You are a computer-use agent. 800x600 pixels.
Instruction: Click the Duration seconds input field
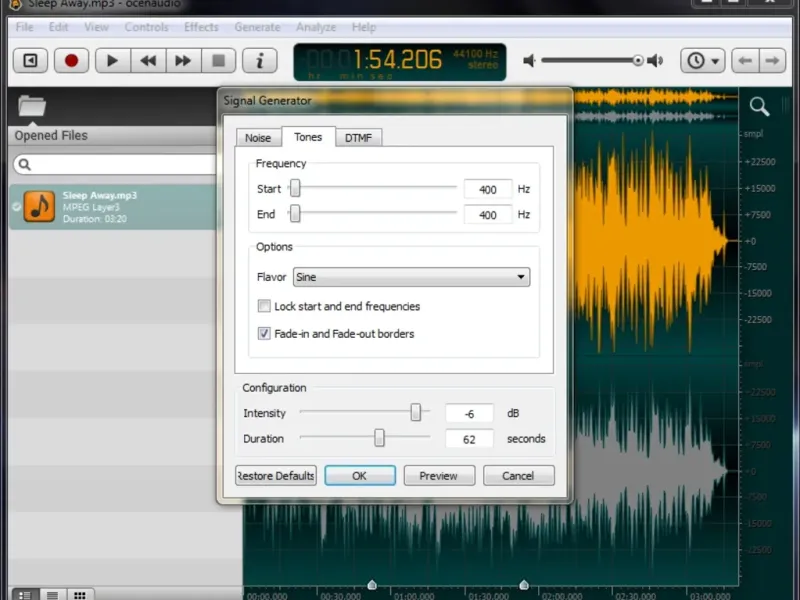(470, 439)
